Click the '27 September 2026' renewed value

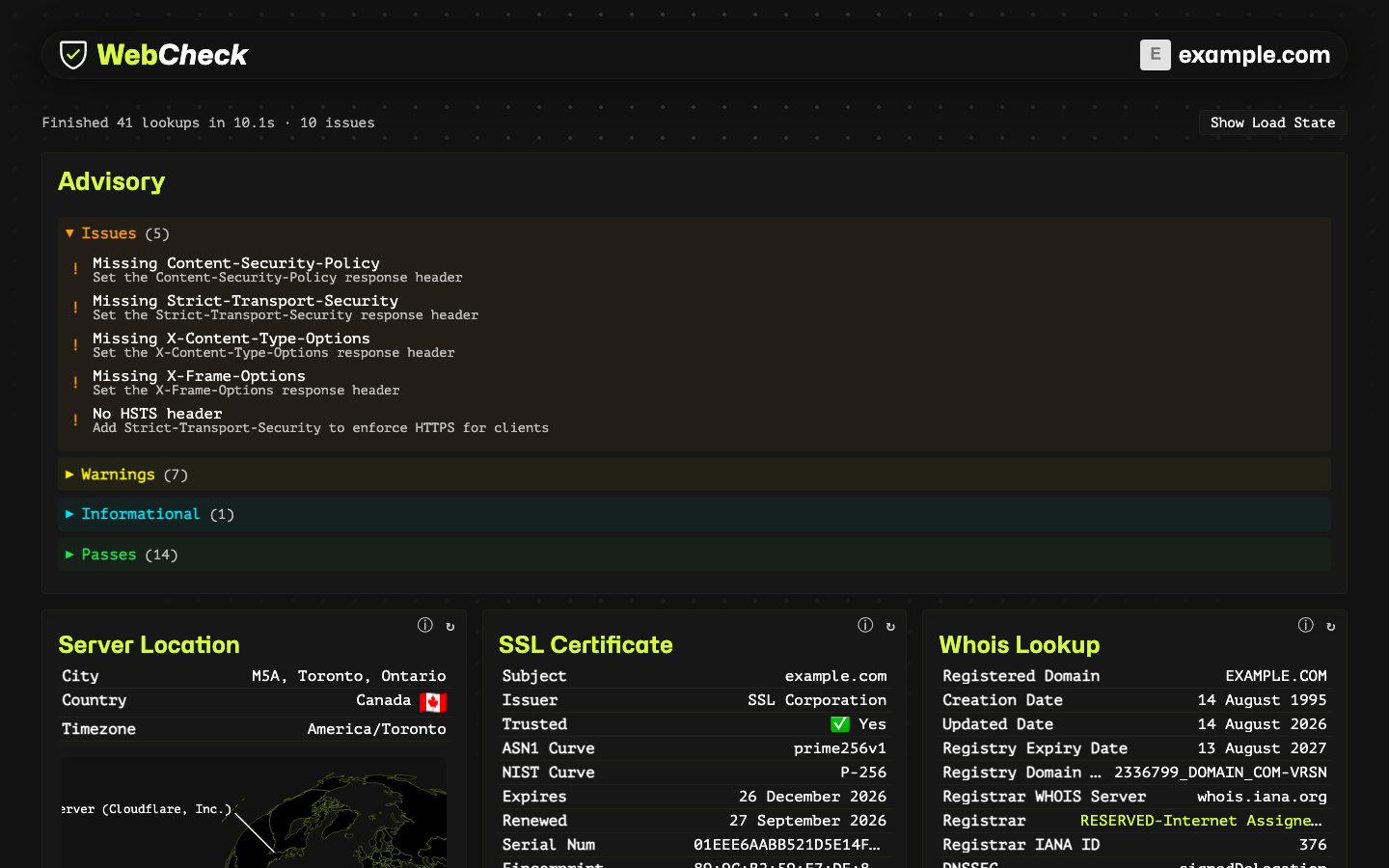[807, 821]
